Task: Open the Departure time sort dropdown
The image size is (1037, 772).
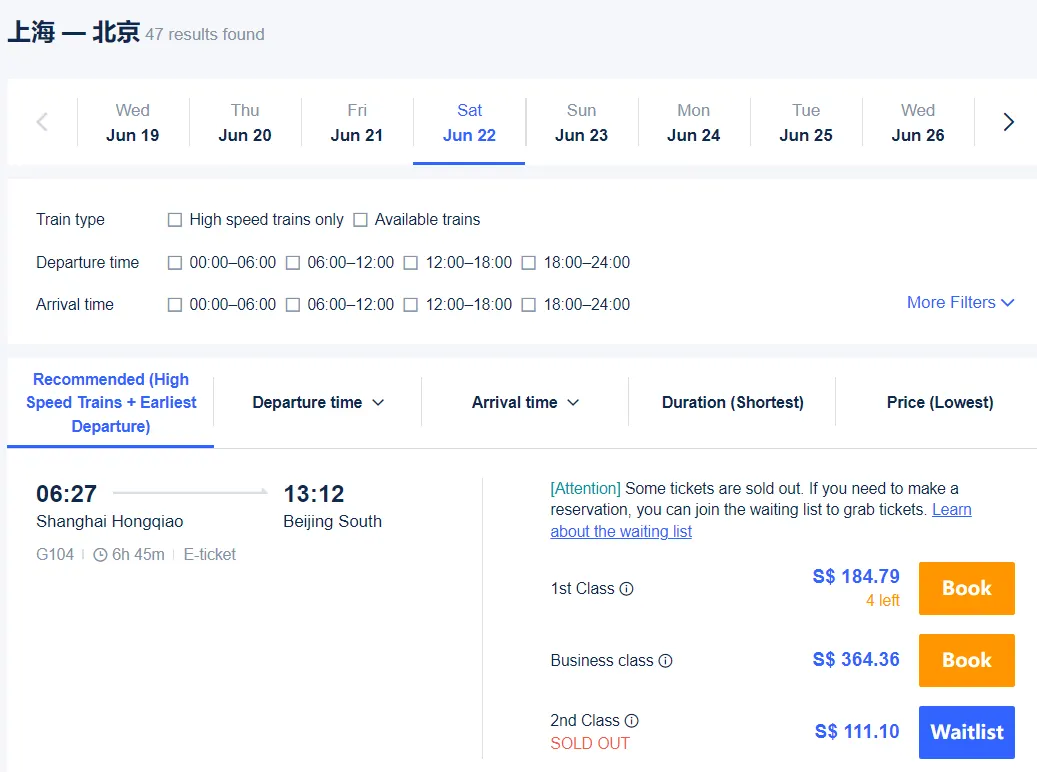Action: (x=317, y=402)
